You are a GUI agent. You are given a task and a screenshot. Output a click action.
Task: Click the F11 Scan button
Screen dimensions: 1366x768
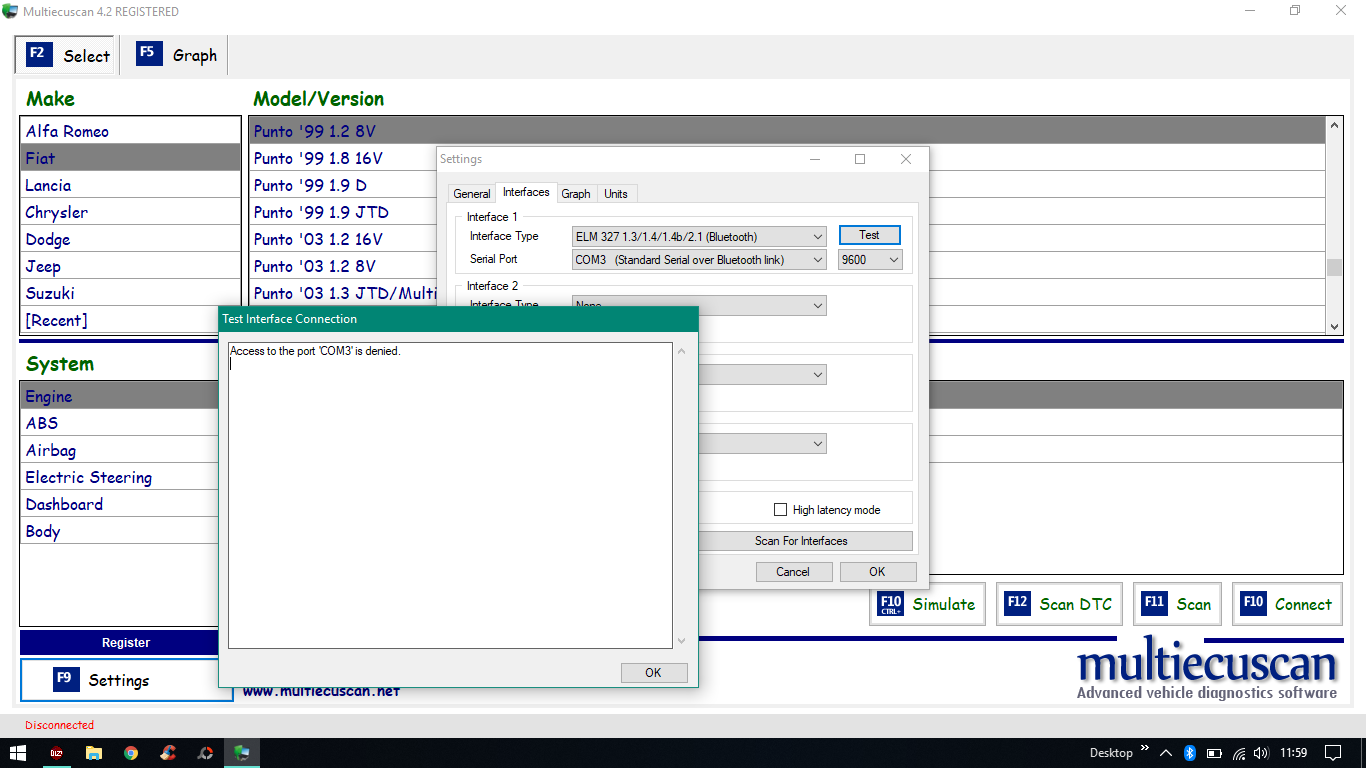click(x=1176, y=604)
